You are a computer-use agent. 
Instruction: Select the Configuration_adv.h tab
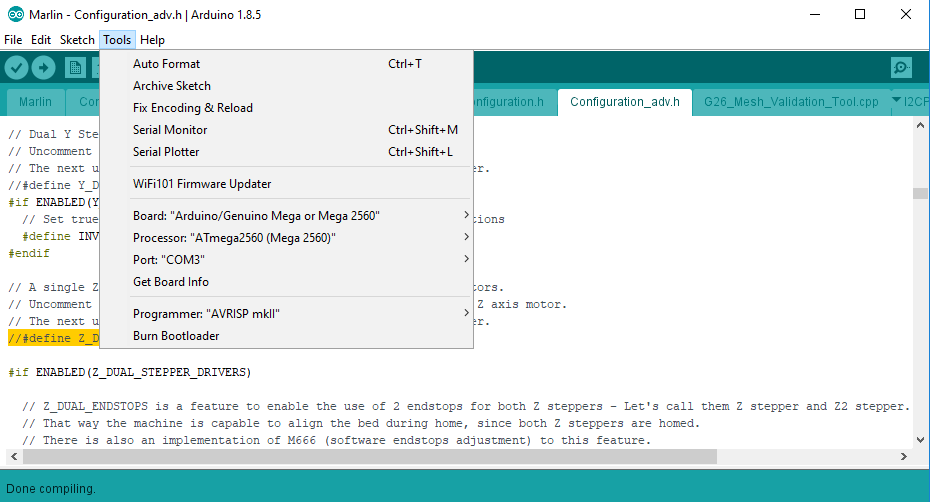click(625, 102)
